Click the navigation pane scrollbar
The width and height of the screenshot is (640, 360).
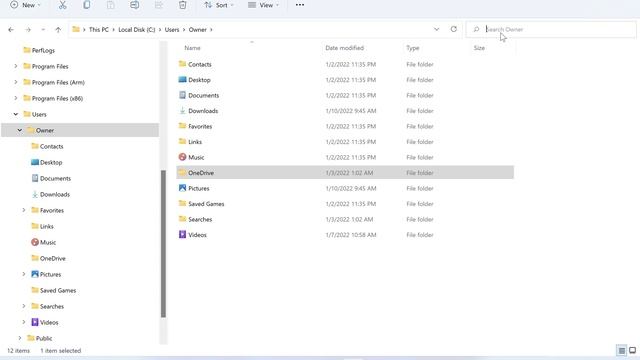[x=163, y=244]
